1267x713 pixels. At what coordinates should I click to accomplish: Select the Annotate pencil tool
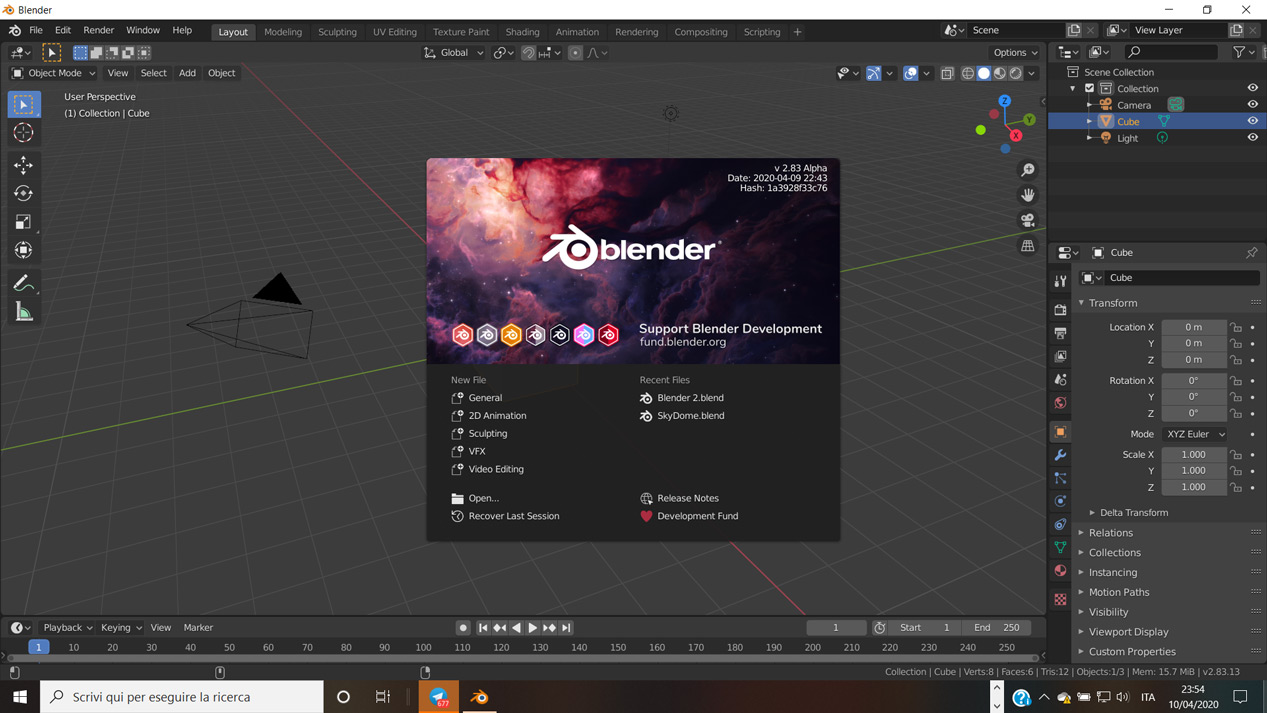[24, 284]
